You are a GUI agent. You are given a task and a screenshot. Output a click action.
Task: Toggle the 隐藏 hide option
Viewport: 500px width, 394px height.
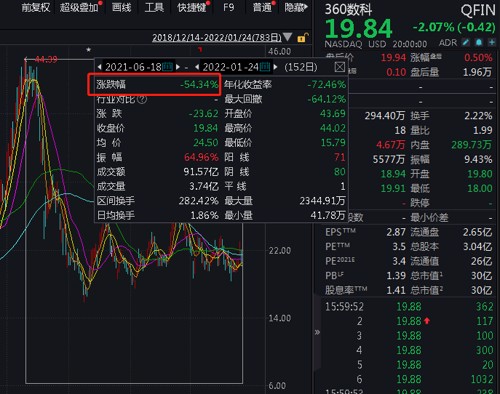pyautogui.click(x=295, y=7)
